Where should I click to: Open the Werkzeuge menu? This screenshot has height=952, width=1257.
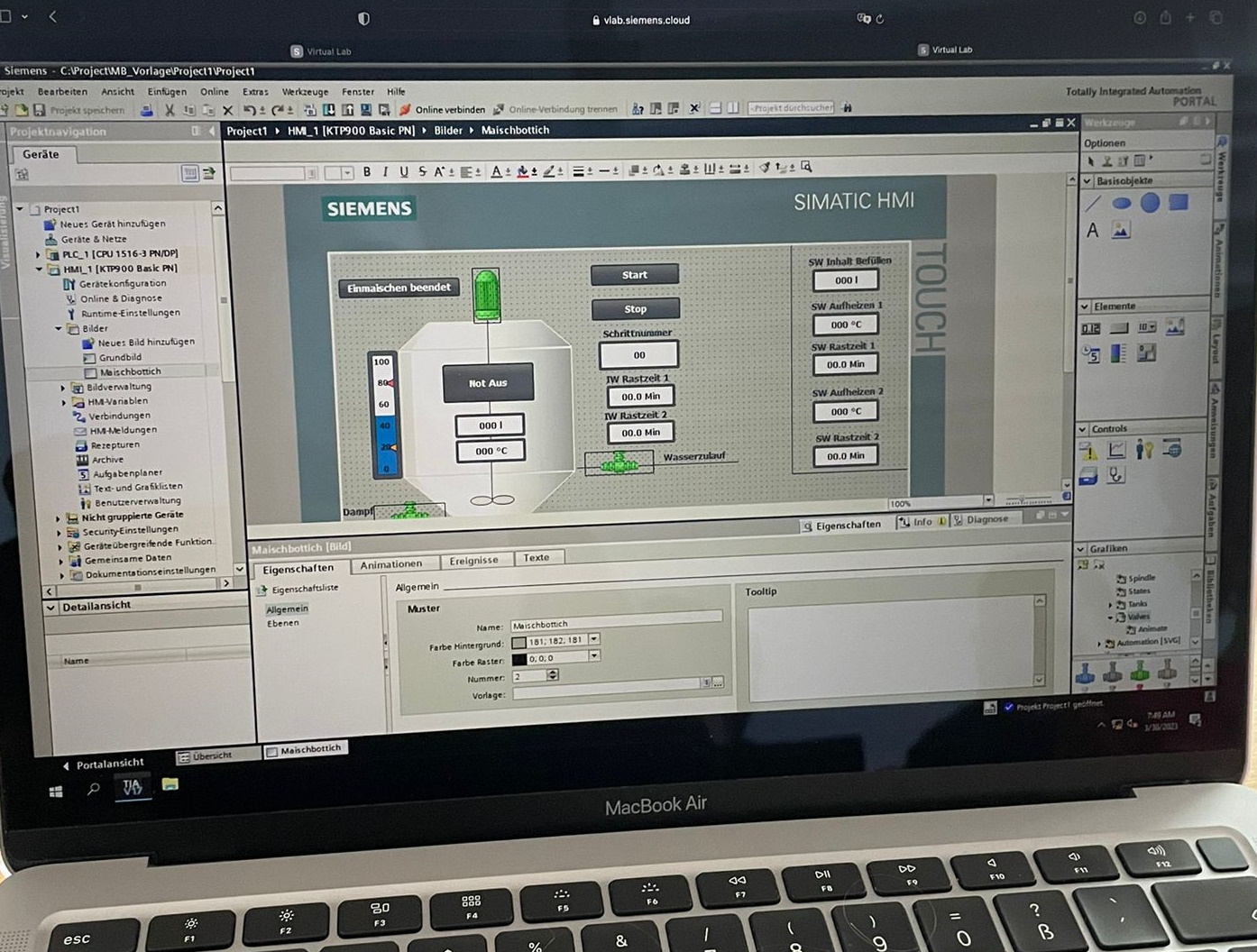tap(305, 91)
